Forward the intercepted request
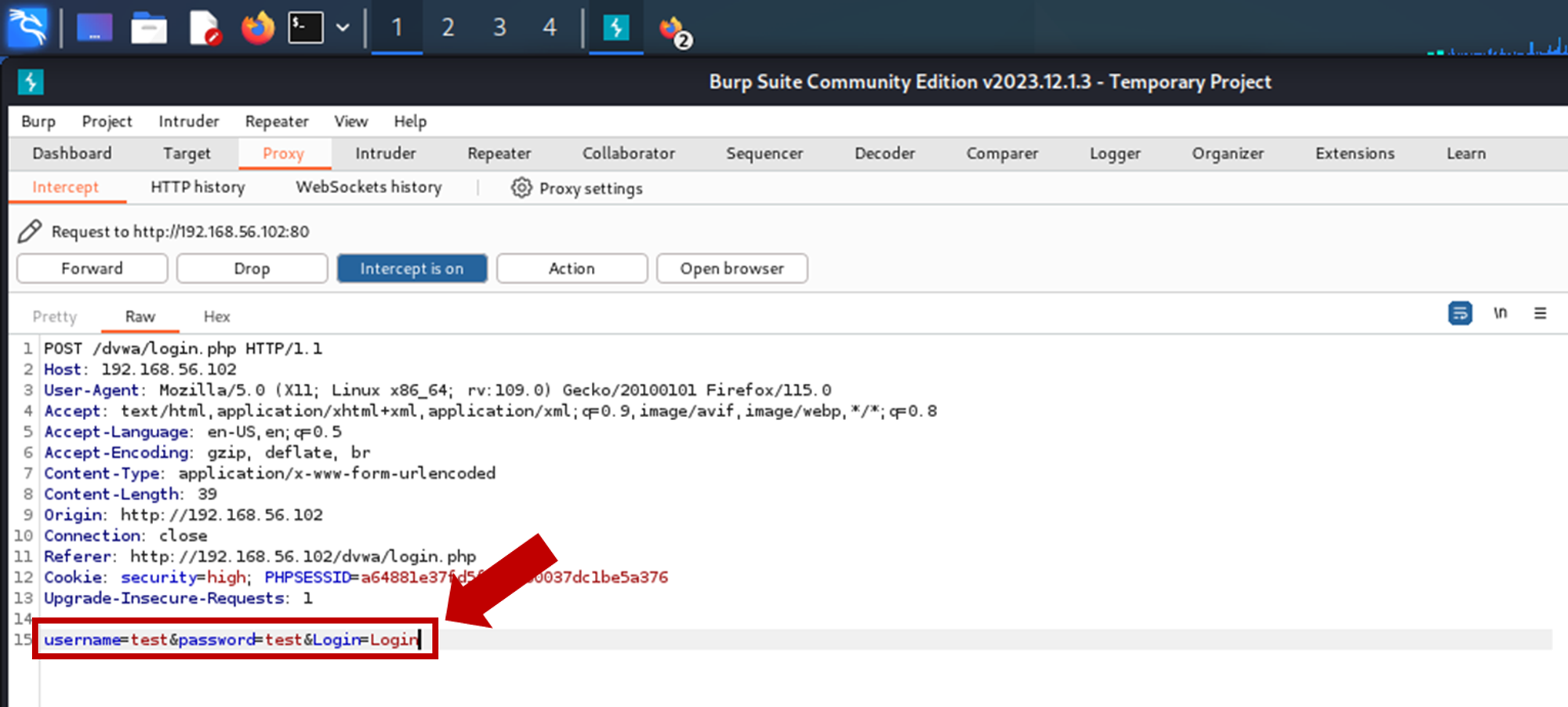The image size is (1568, 707). click(x=93, y=268)
